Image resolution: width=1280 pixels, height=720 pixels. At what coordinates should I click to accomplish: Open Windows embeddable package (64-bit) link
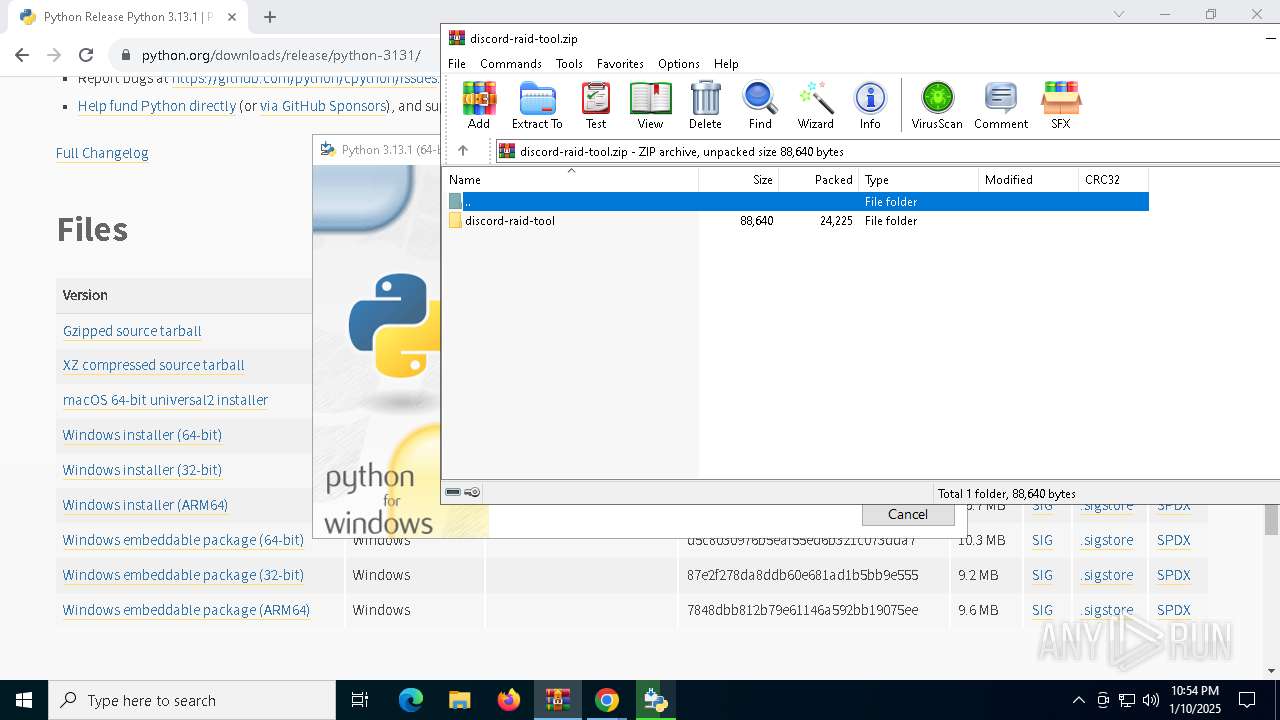tap(183, 540)
